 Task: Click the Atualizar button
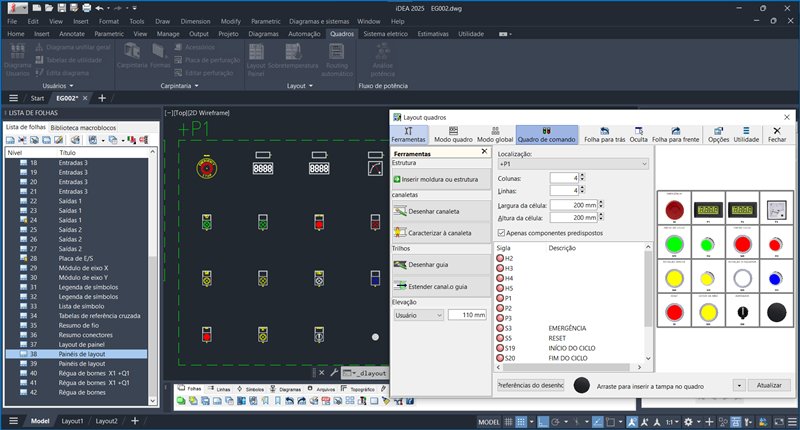click(769, 385)
